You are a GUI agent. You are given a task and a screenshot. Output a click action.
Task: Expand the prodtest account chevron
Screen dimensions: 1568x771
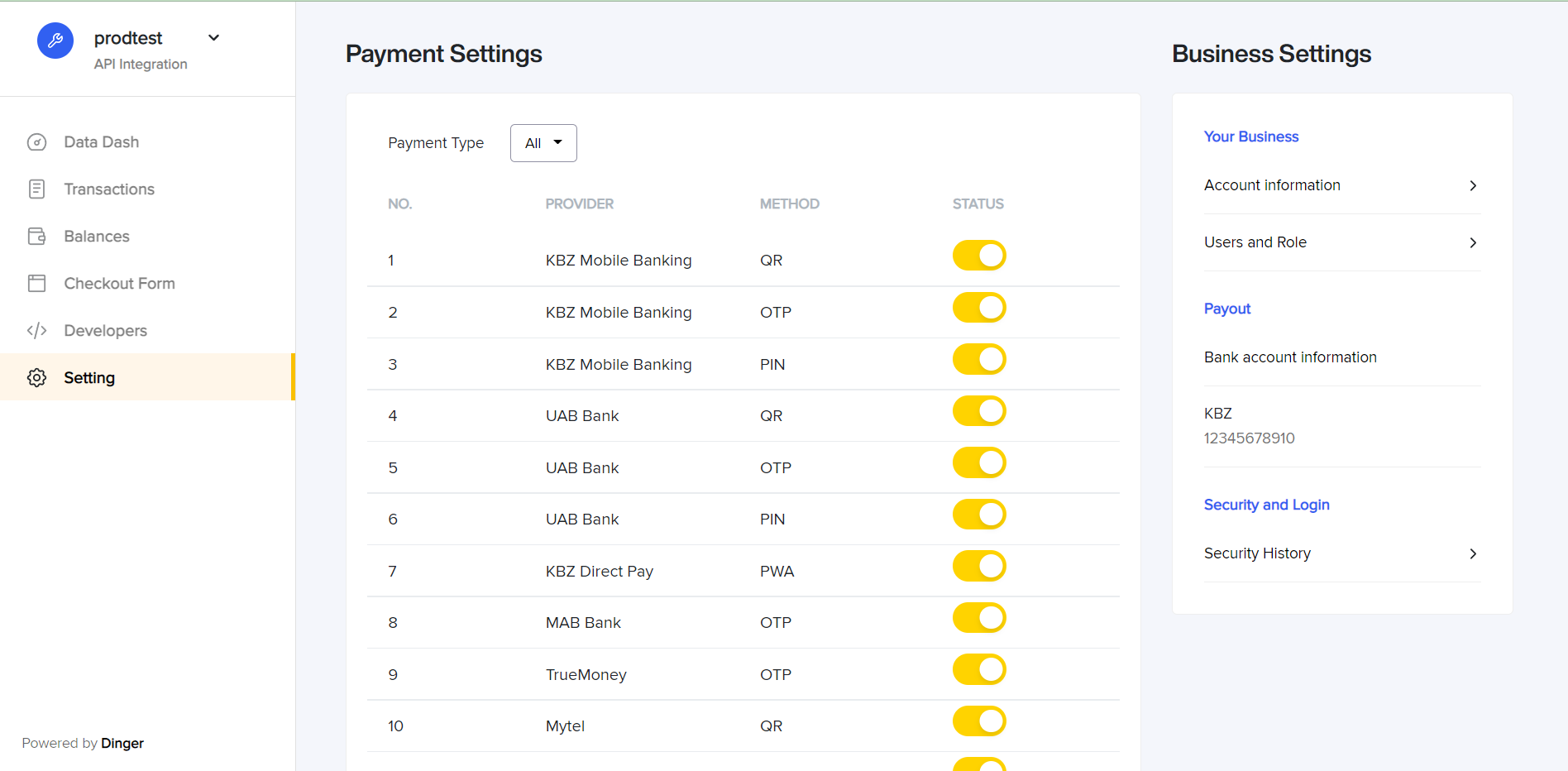[214, 38]
